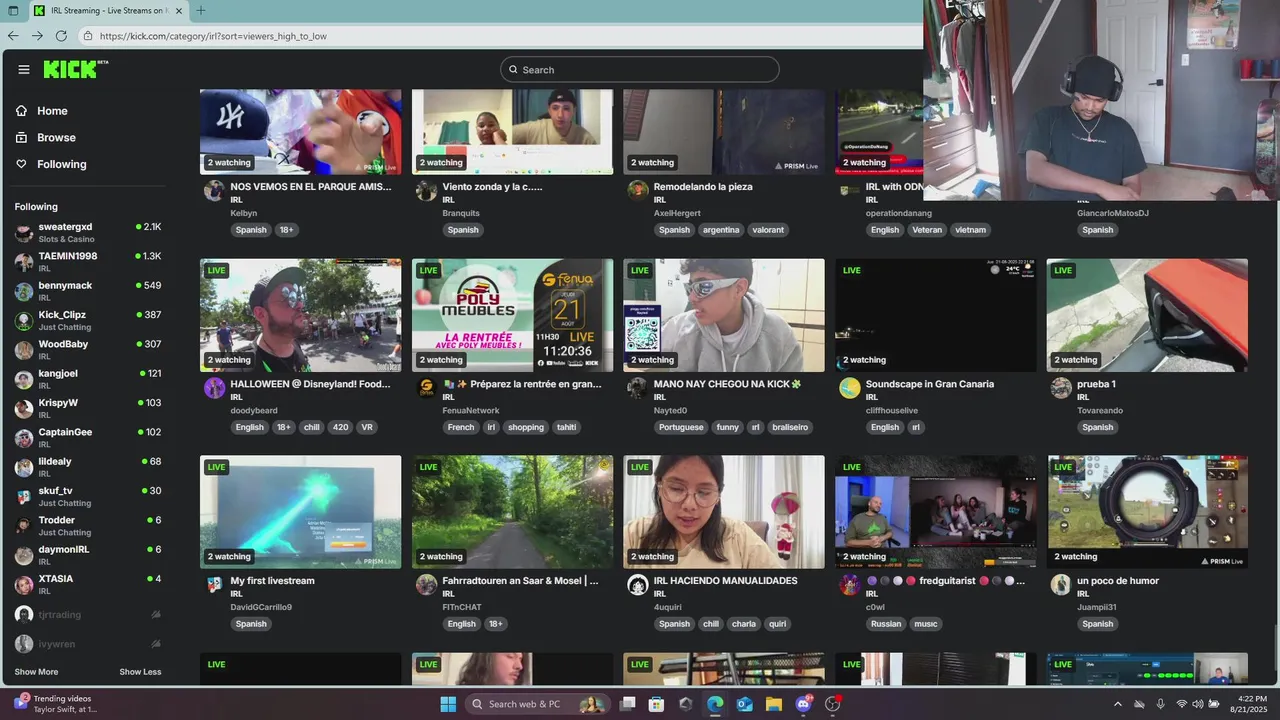Click the charla tag under 4uquiri
This screenshot has width=1280, height=720.
tap(744, 624)
